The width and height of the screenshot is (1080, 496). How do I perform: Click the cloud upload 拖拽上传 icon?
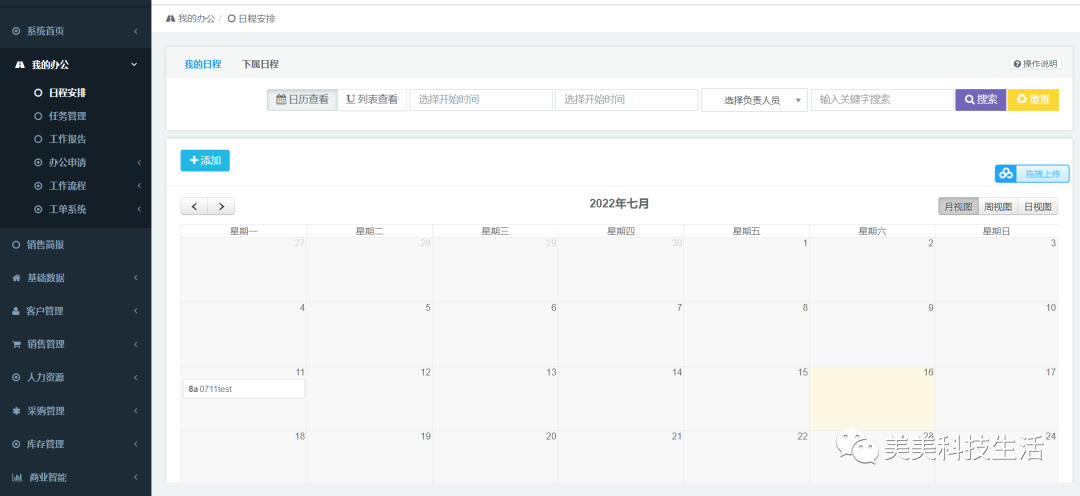coord(1006,174)
